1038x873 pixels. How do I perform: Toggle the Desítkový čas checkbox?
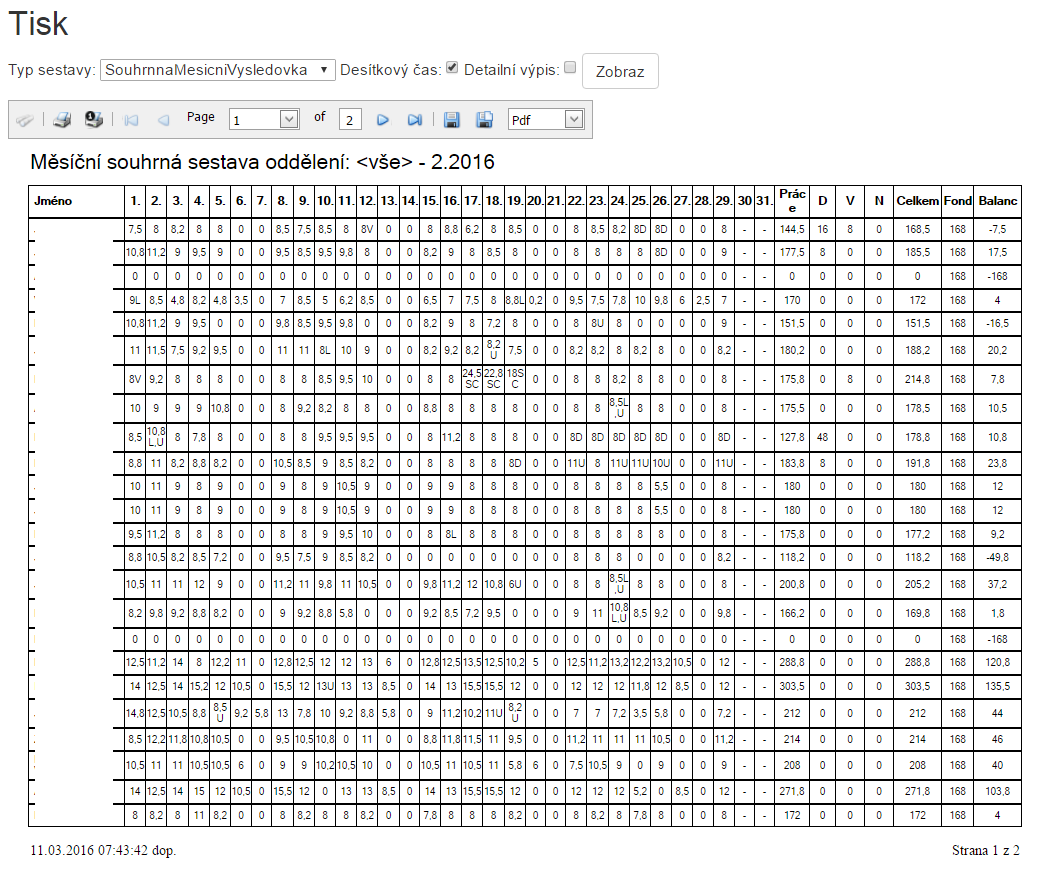point(452,68)
